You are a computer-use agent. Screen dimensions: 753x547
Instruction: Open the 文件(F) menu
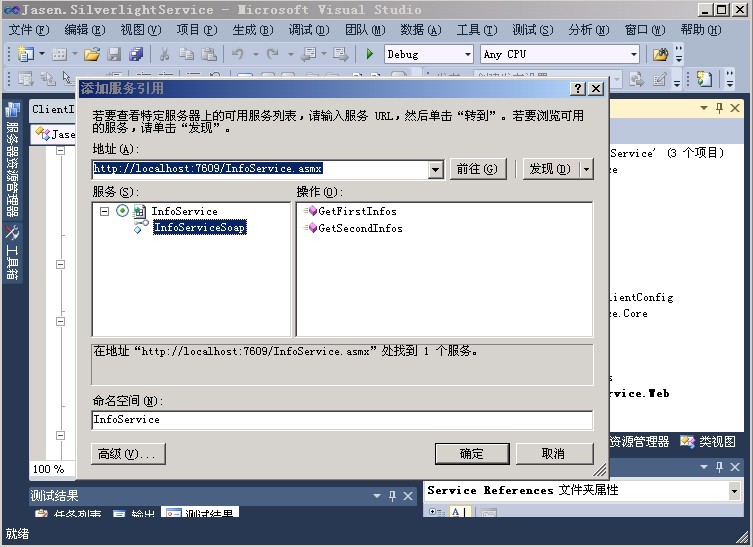29,30
